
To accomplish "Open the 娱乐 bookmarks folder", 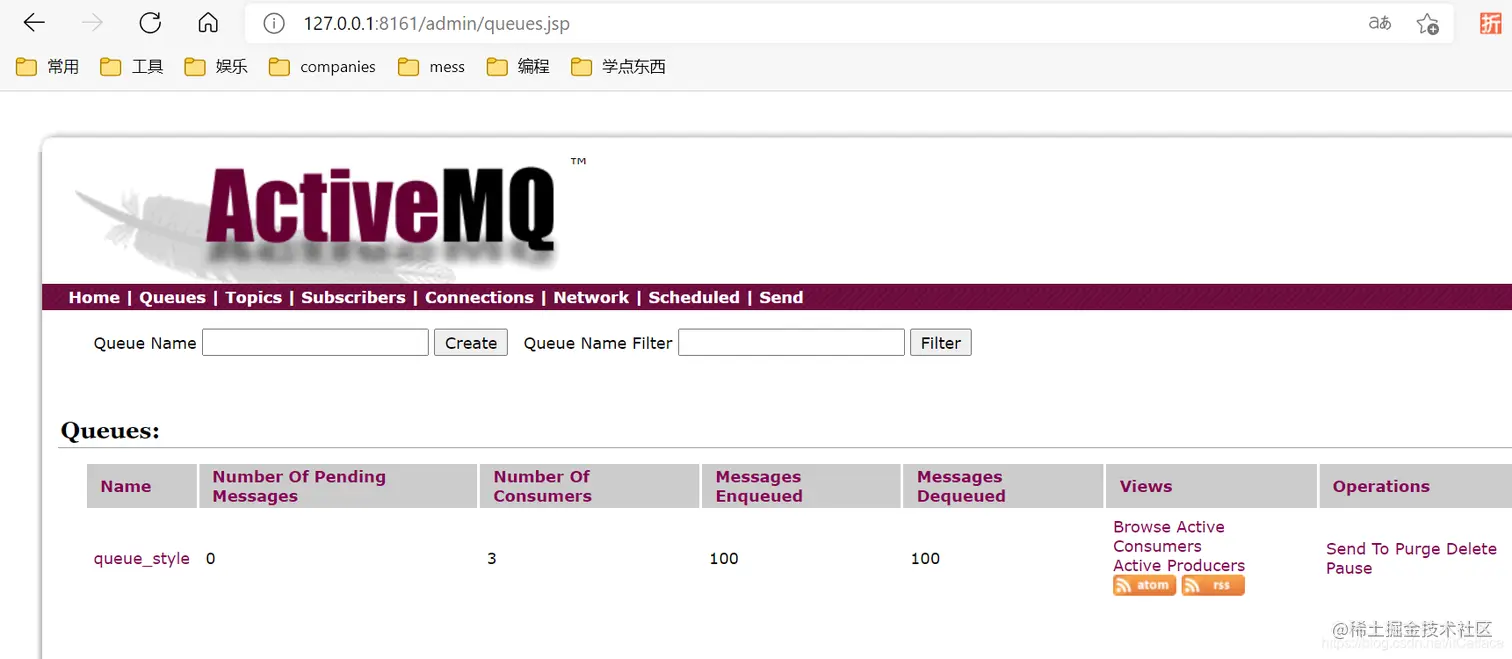I will pyautogui.click(x=215, y=67).
